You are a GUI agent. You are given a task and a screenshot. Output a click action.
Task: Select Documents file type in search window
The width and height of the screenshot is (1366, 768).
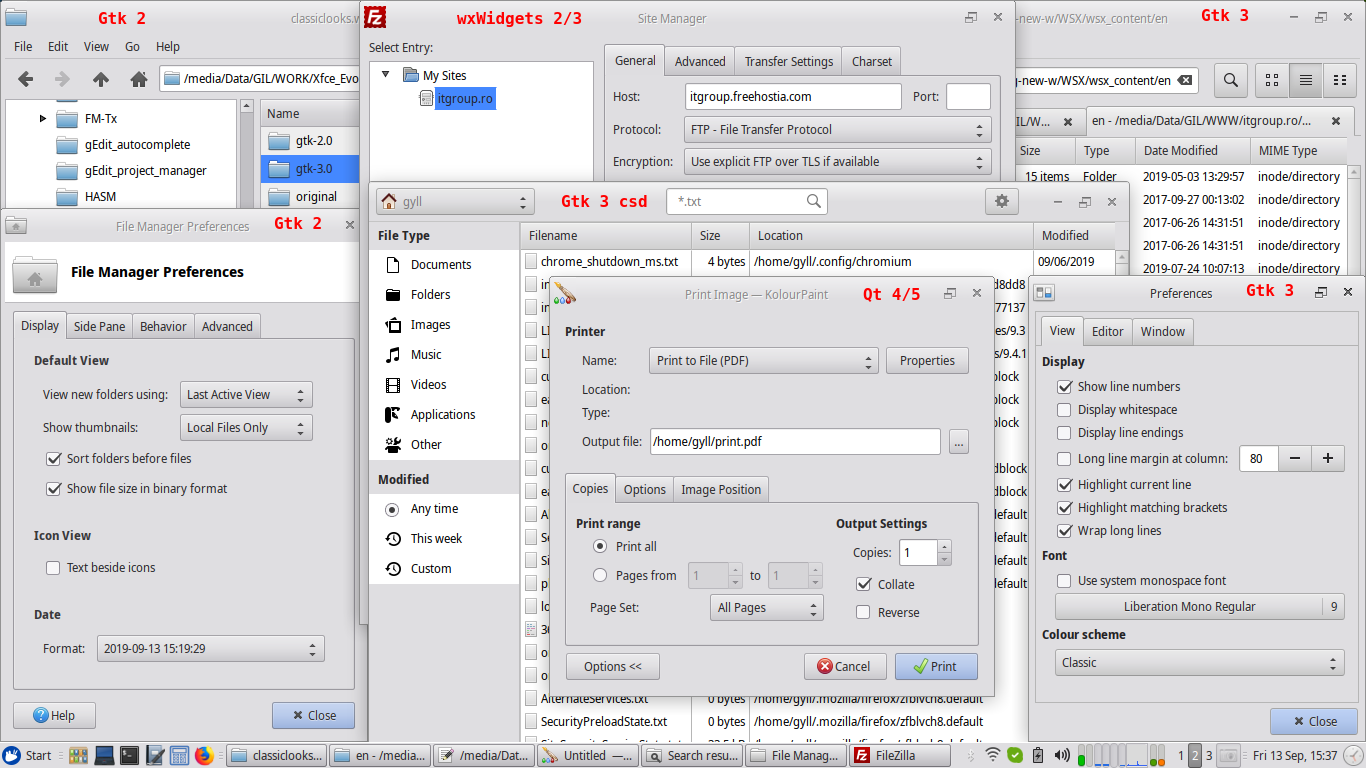(441, 264)
